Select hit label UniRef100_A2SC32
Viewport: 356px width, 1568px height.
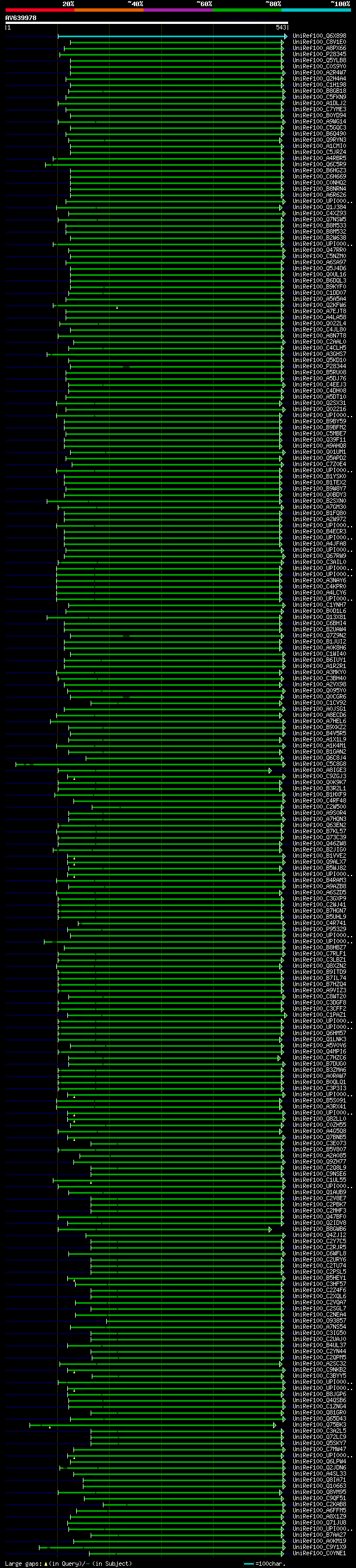(319, 1364)
